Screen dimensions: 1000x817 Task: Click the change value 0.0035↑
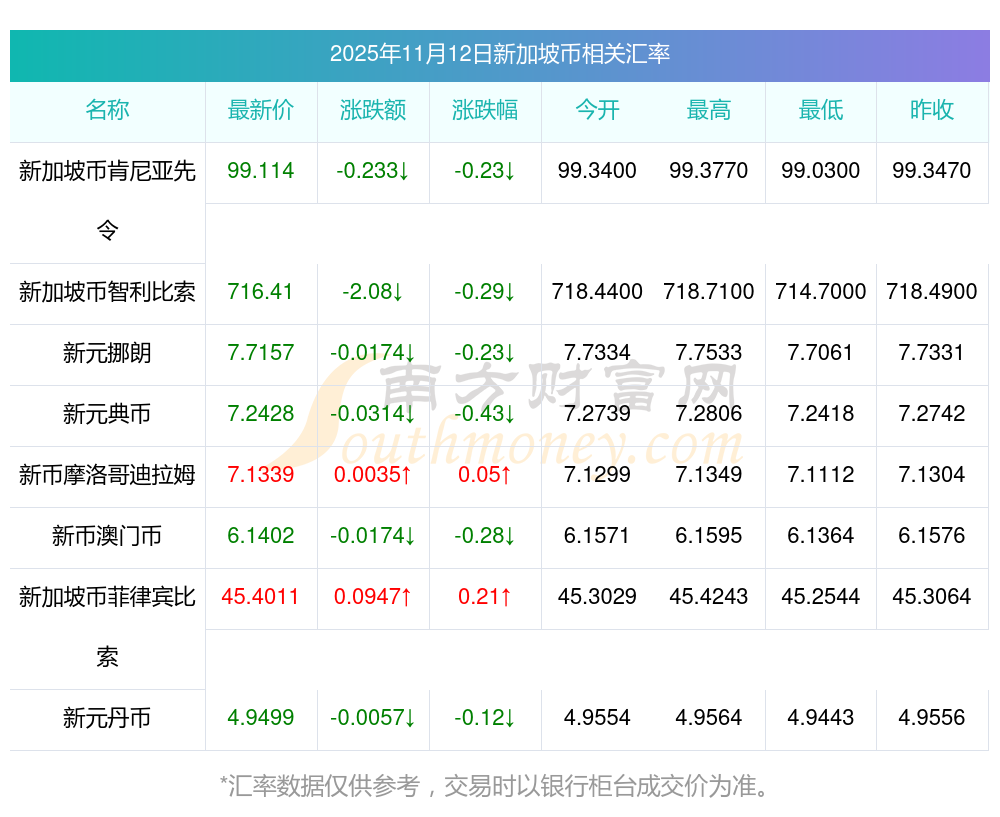point(373,475)
